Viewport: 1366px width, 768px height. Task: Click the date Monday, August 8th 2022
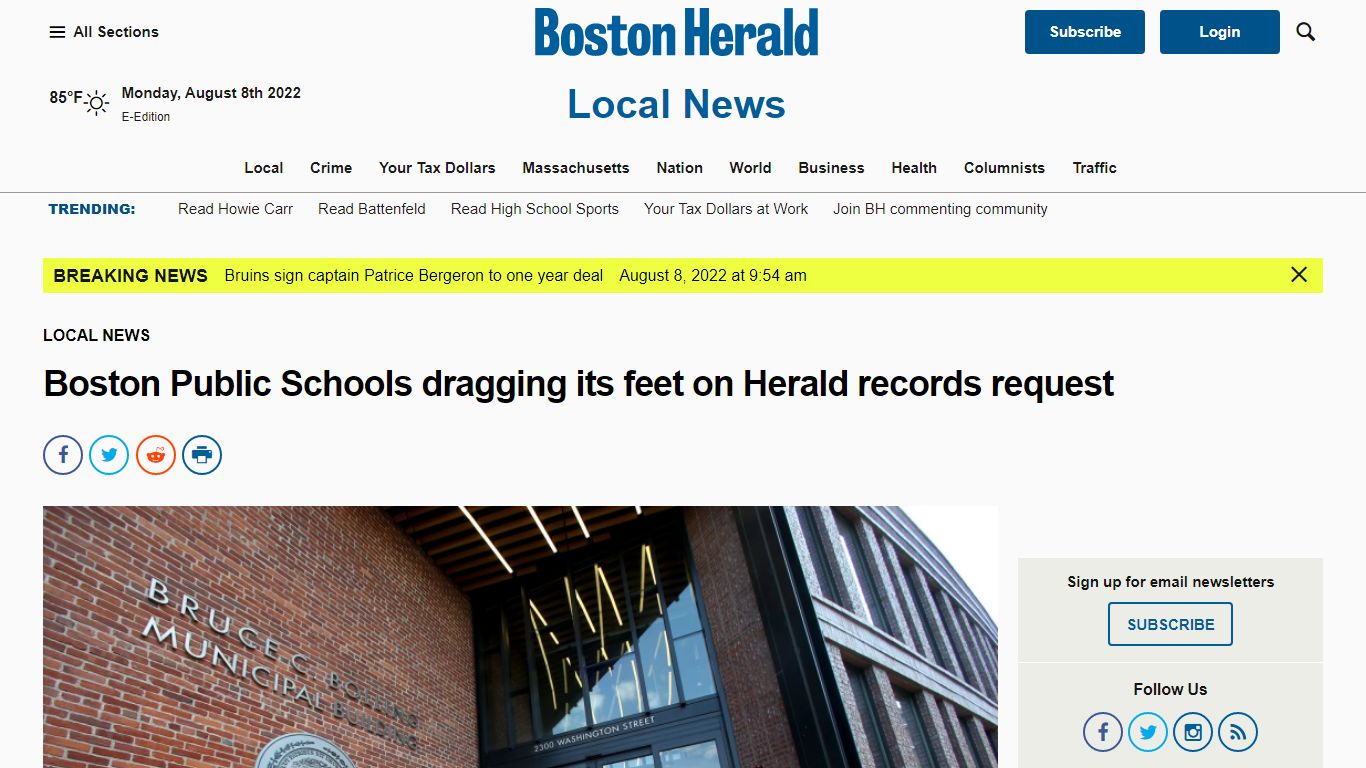(x=211, y=92)
